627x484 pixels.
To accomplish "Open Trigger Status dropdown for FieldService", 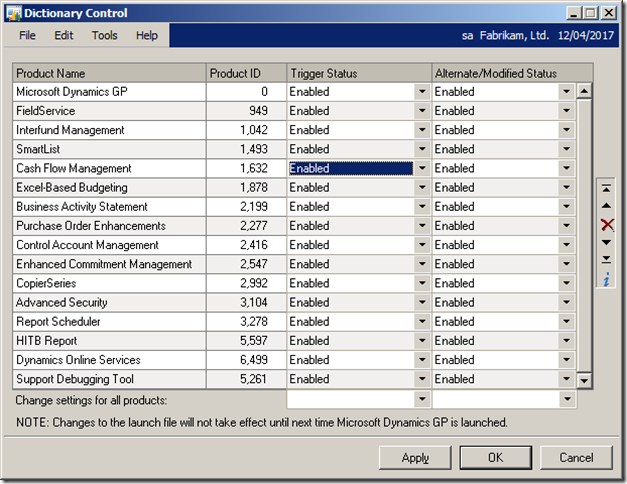I will pyautogui.click(x=422, y=111).
